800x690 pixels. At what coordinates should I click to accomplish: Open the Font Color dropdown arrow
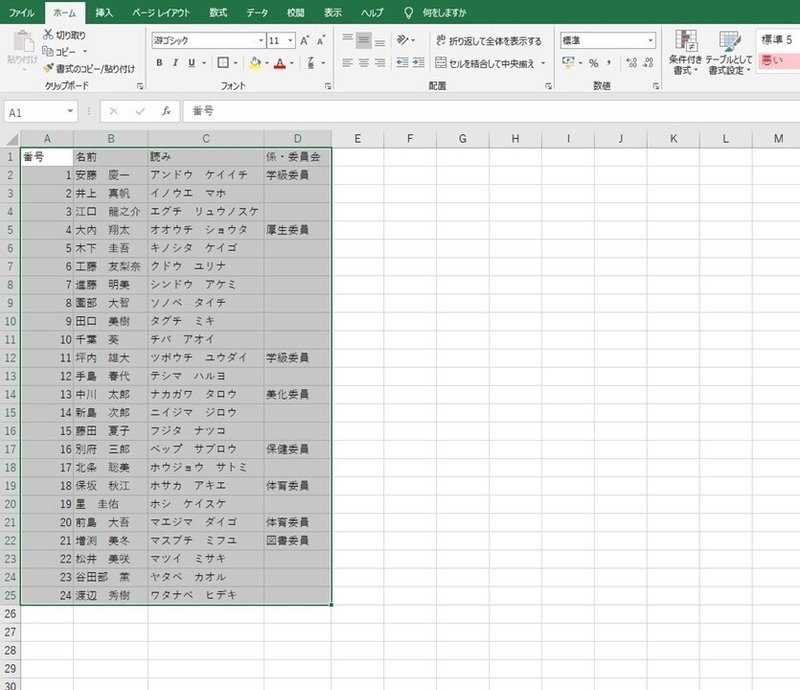(292, 63)
